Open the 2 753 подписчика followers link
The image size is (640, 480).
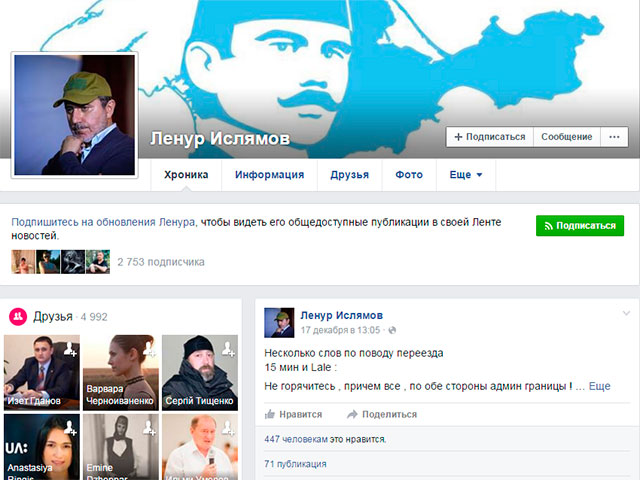(x=161, y=262)
